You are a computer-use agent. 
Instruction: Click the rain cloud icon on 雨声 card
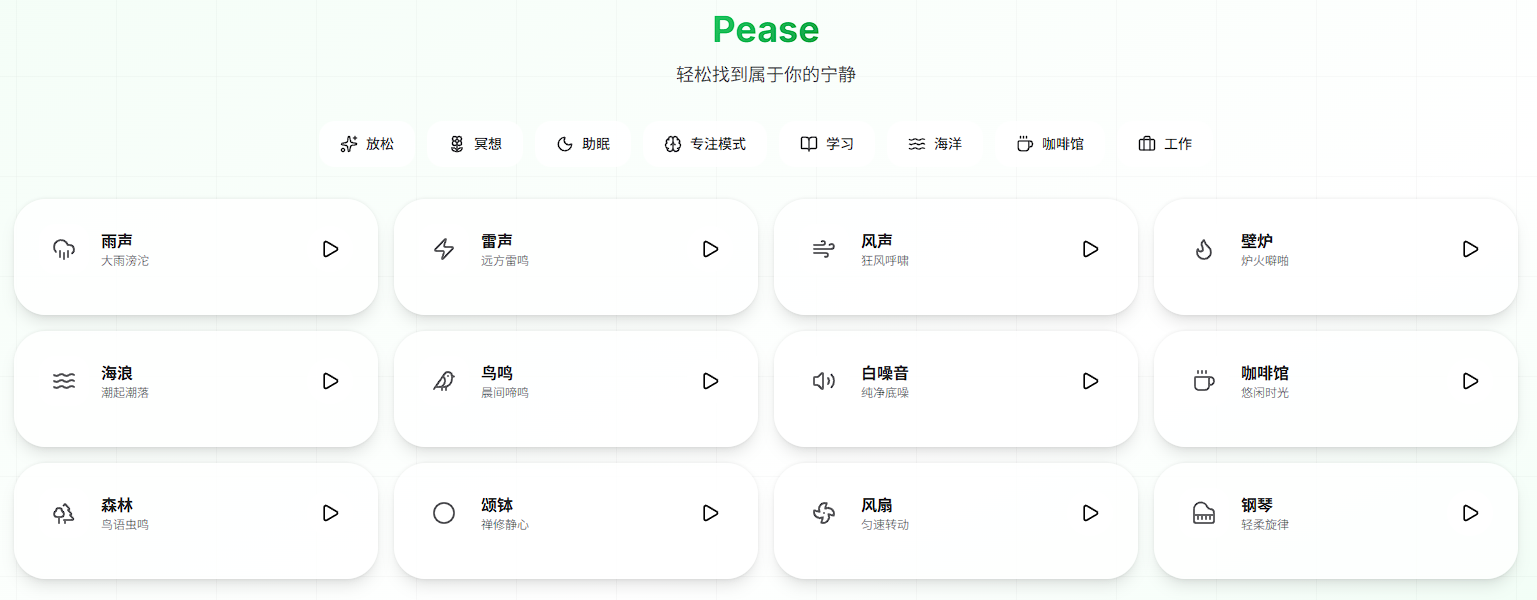click(x=62, y=250)
